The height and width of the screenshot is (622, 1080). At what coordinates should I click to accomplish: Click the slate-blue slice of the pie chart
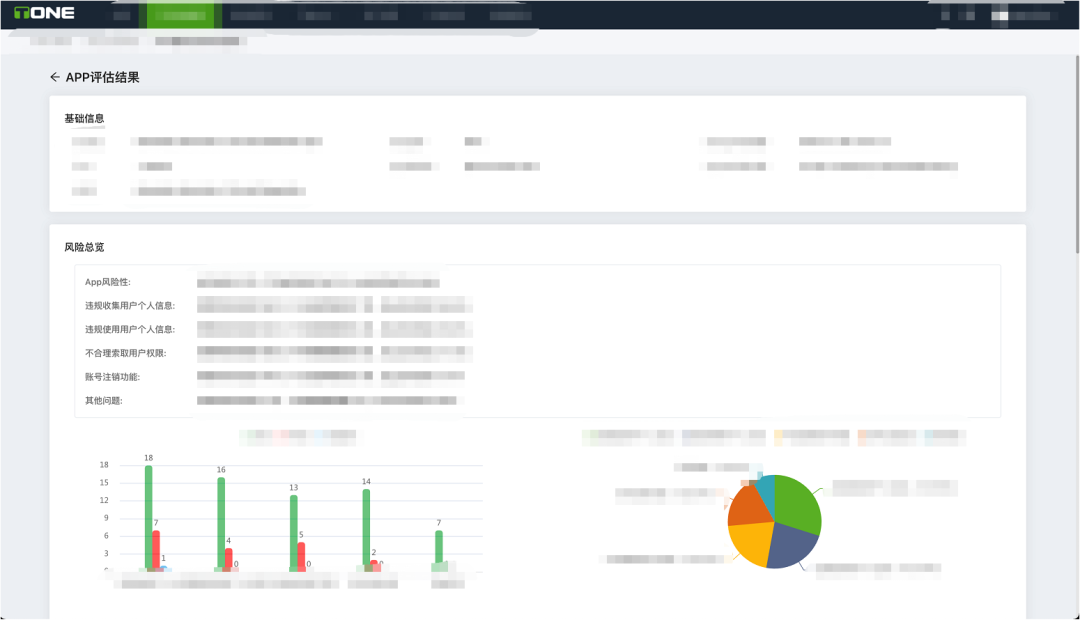tap(792, 546)
